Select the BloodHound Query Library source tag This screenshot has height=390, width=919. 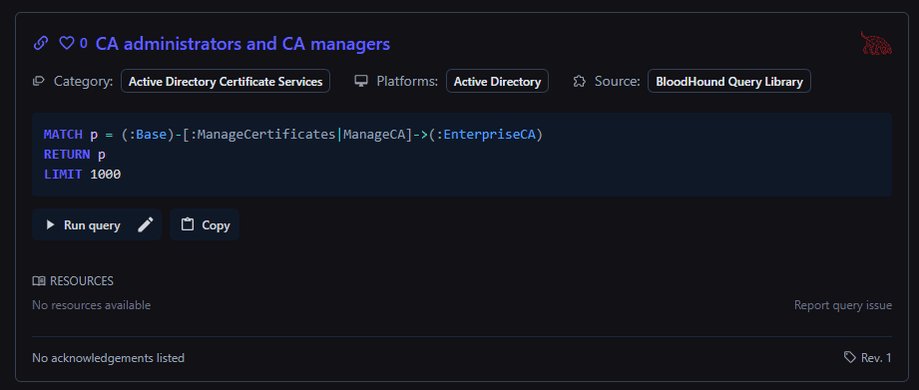click(x=729, y=82)
